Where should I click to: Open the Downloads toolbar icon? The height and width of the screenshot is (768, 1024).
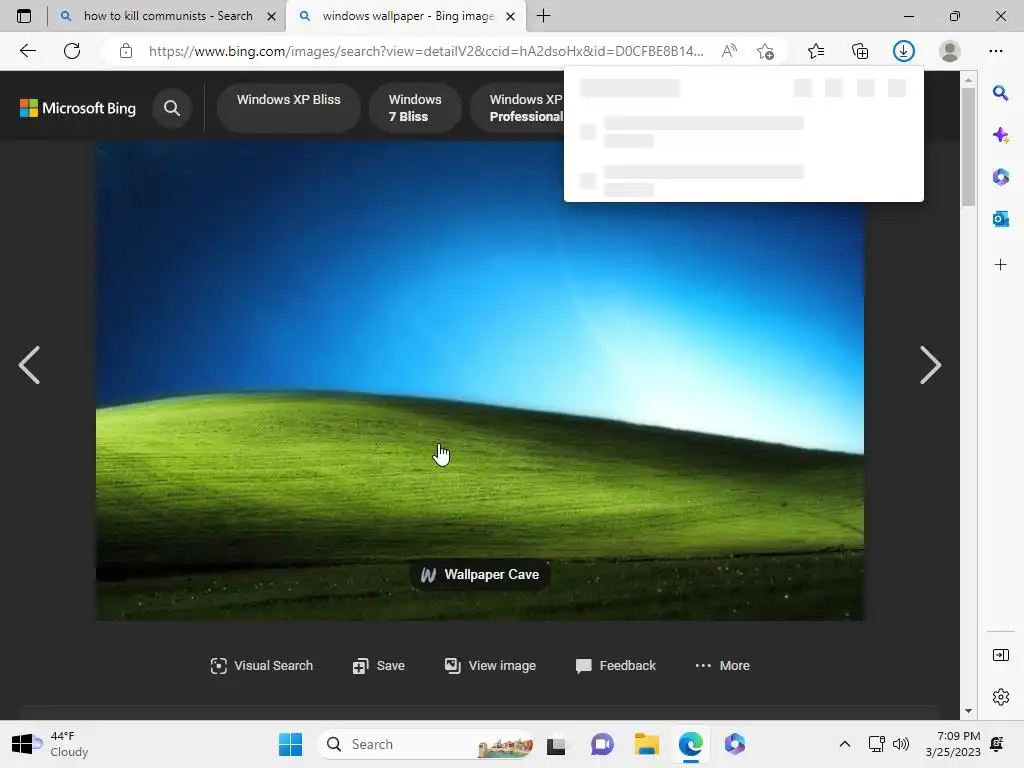click(904, 51)
